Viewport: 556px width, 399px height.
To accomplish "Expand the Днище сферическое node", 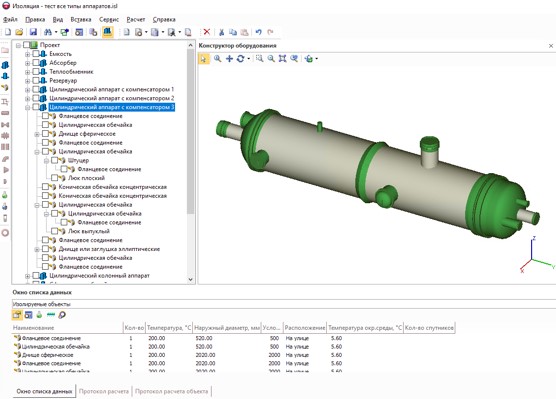I will [37, 134].
